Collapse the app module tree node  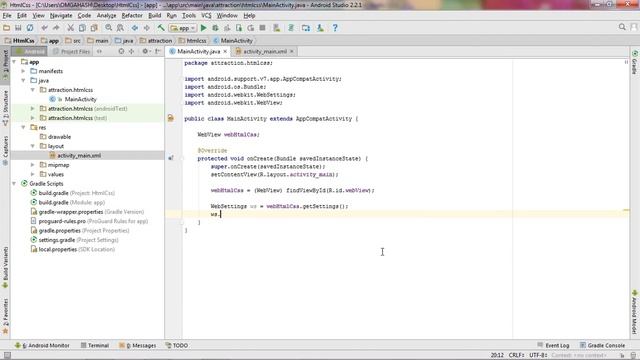[14, 62]
